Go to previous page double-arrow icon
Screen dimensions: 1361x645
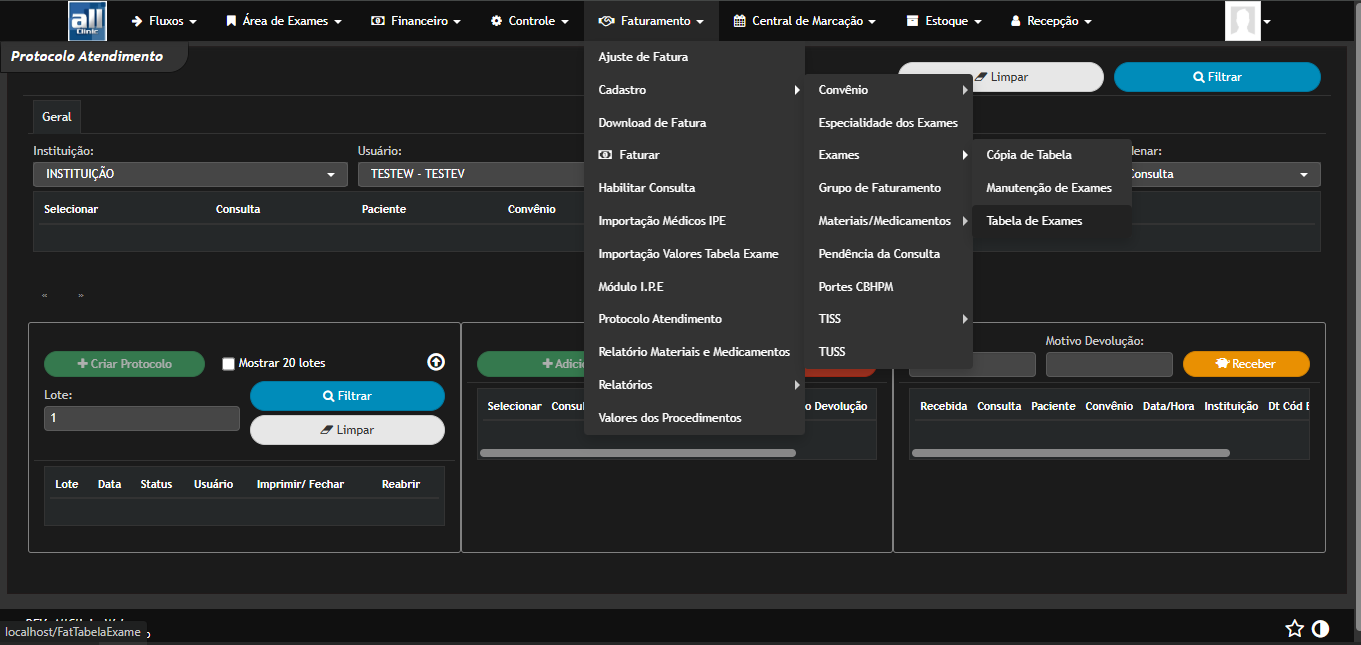[x=45, y=296]
